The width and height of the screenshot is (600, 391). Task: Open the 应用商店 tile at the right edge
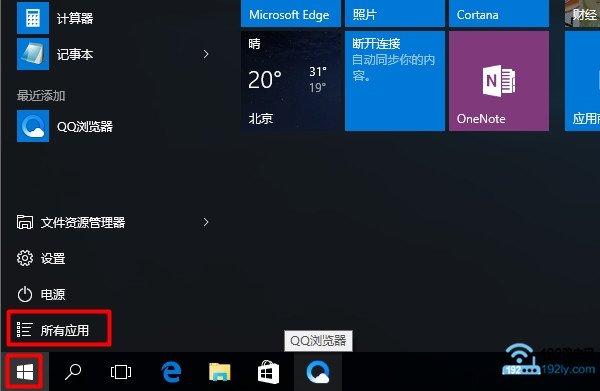click(x=582, y=81)
